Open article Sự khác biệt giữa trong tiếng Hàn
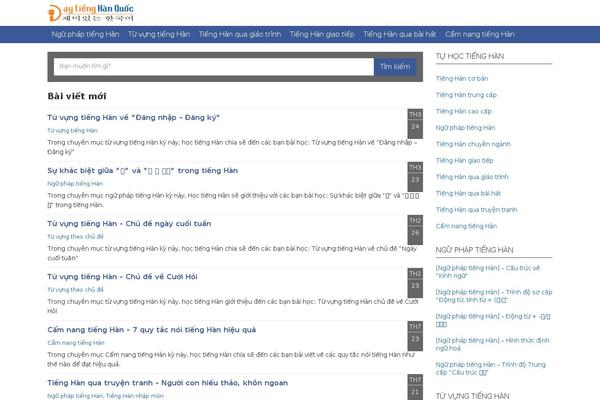Screen dimensions: 600x400 point(143,171)
